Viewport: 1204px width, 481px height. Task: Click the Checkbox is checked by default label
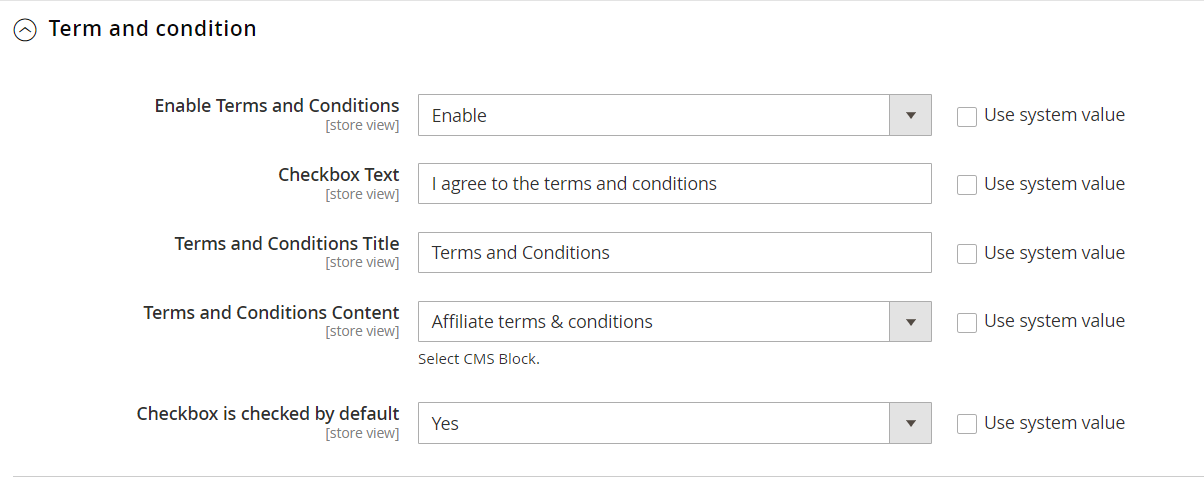pos(267,414)
